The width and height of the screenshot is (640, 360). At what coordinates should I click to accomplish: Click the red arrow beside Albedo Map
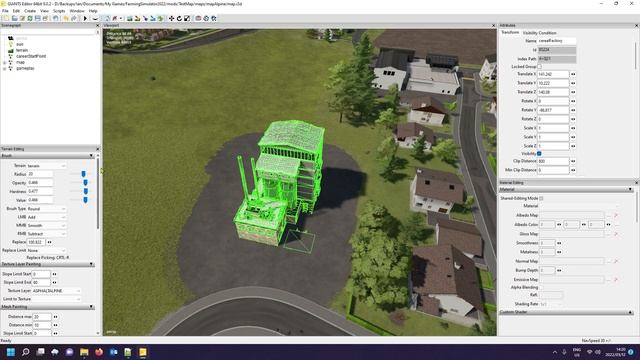pos(616,215)
